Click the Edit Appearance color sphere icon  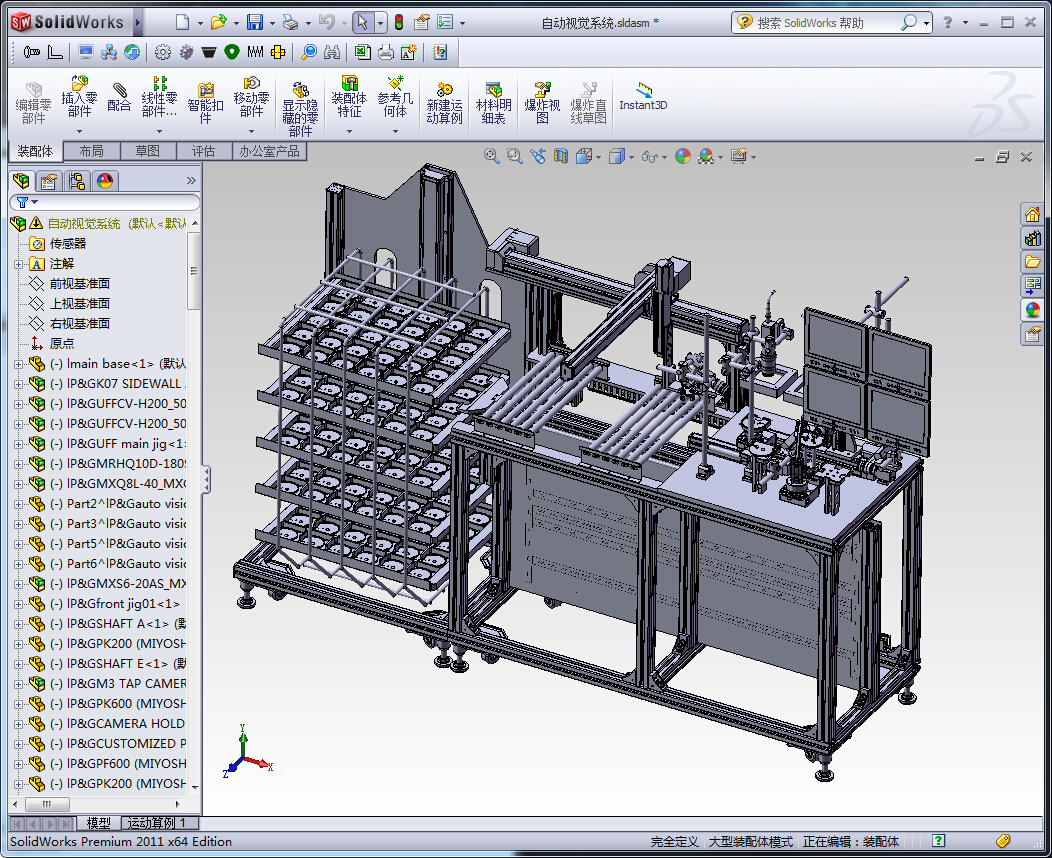pyautogui.click(x=683, y=156)
